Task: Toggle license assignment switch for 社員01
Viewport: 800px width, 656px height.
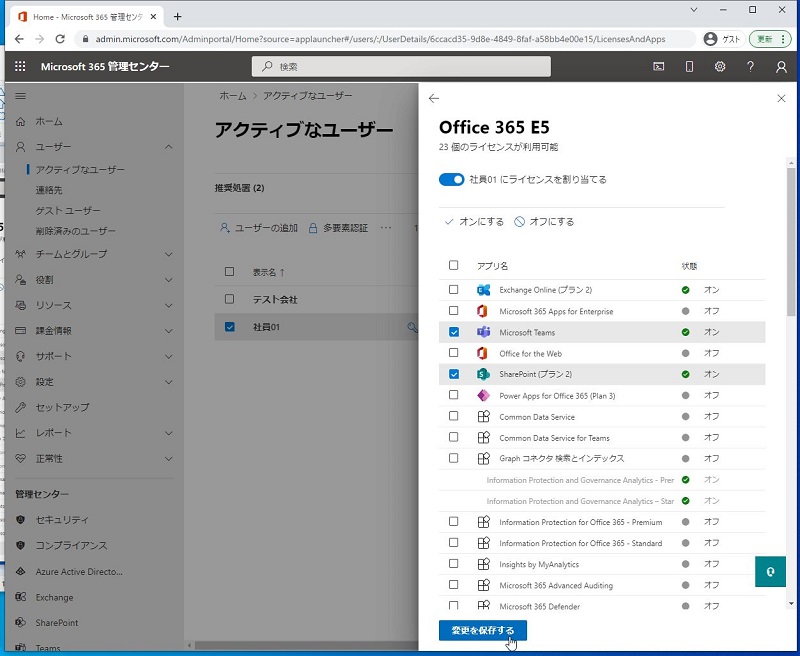Action: click(452, 180)
